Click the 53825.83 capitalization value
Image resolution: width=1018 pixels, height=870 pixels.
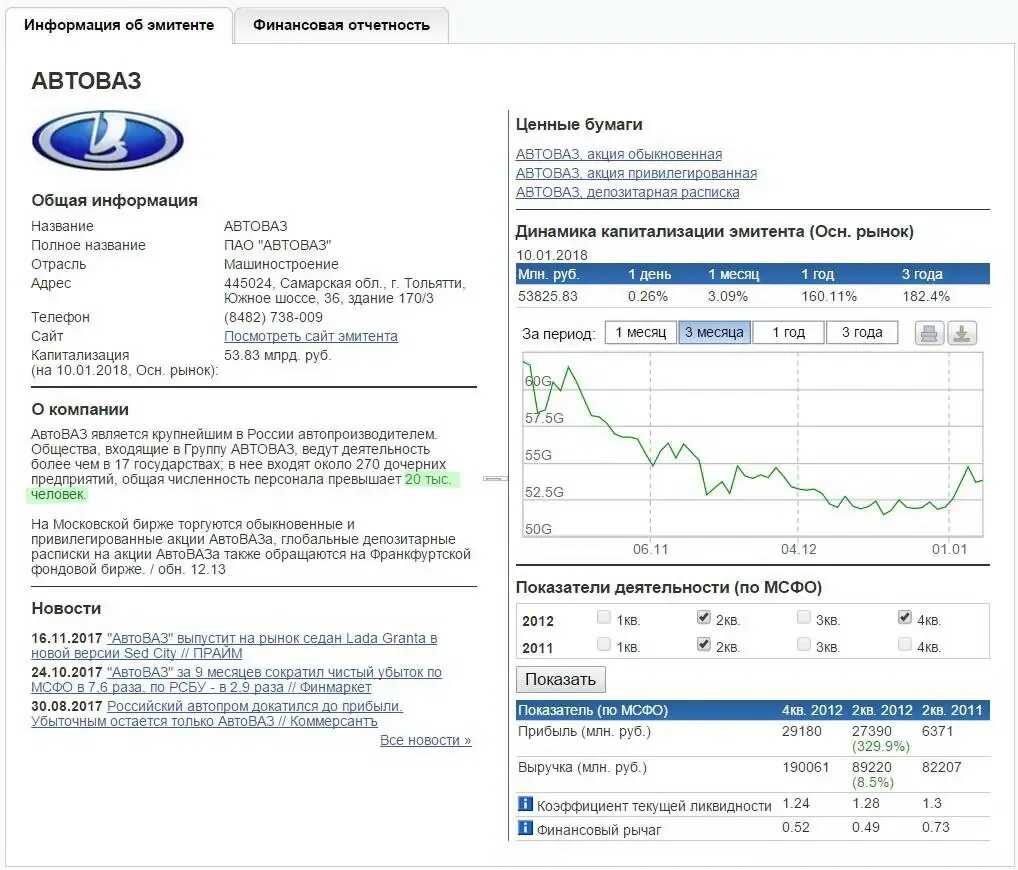(x=547, y=297)
